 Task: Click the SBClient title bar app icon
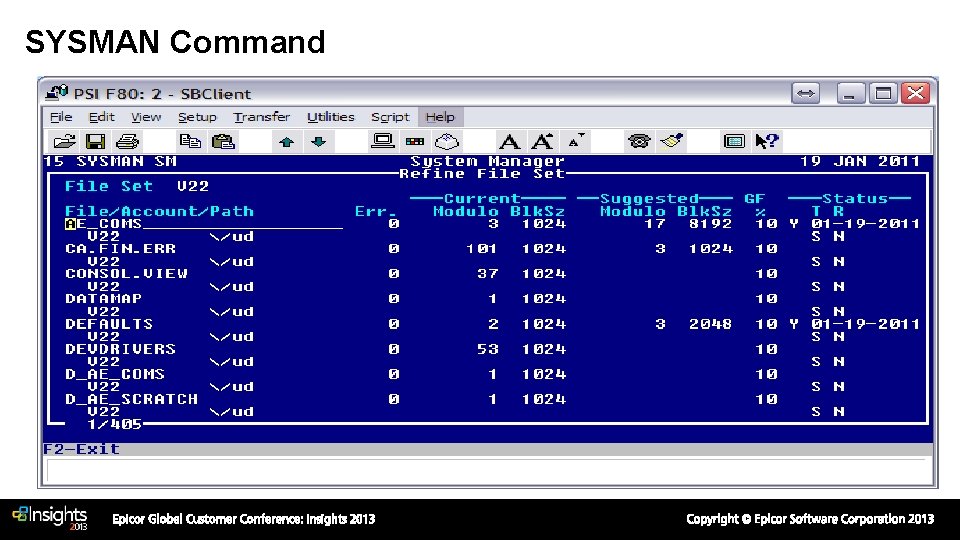pyautogui.click(x=56, y=93)
